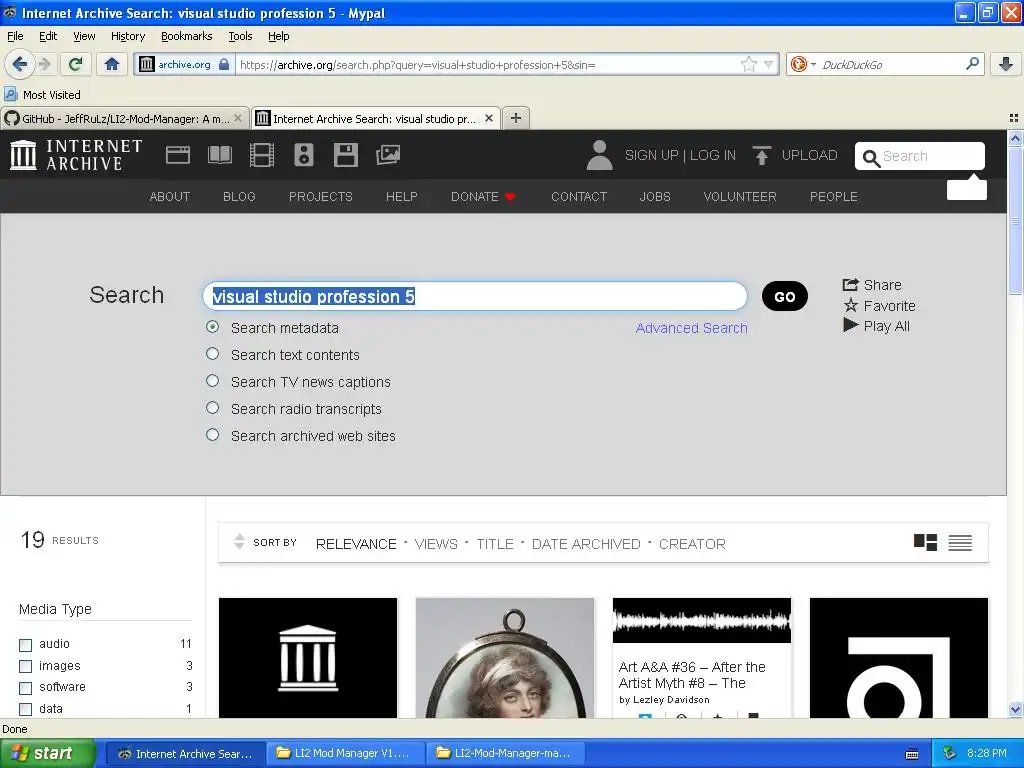Click the system tray keyboard icon

click(912, 754)
